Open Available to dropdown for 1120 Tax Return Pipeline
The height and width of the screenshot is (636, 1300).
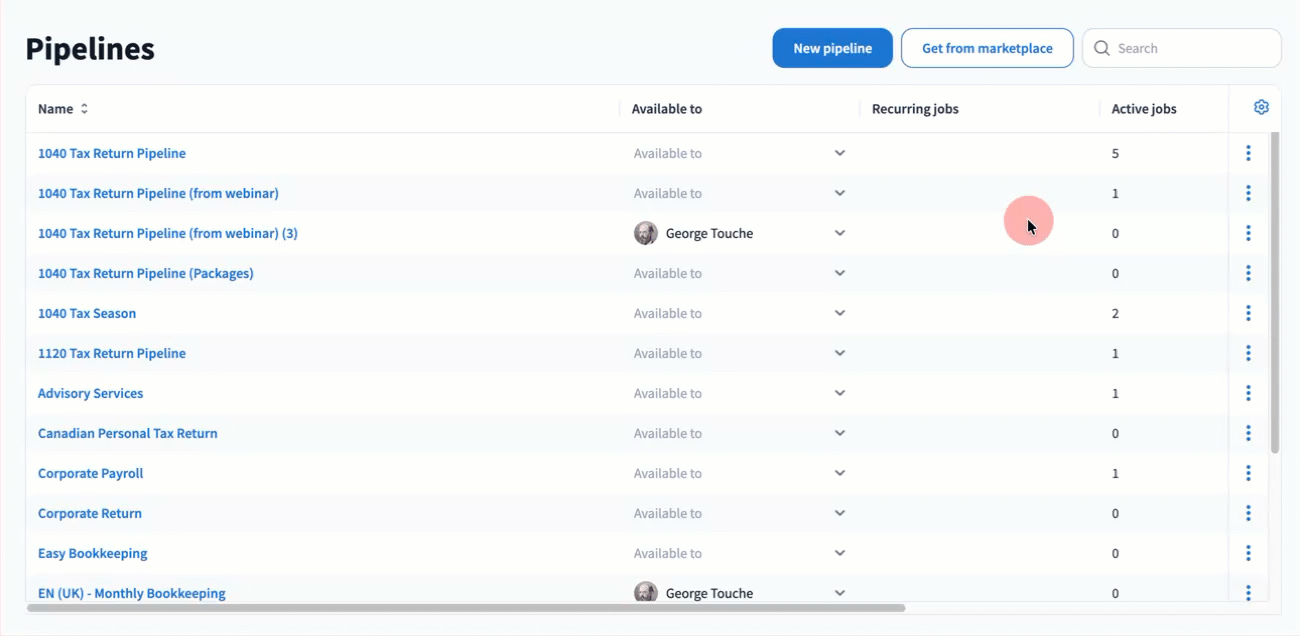[x=840, y=353]
